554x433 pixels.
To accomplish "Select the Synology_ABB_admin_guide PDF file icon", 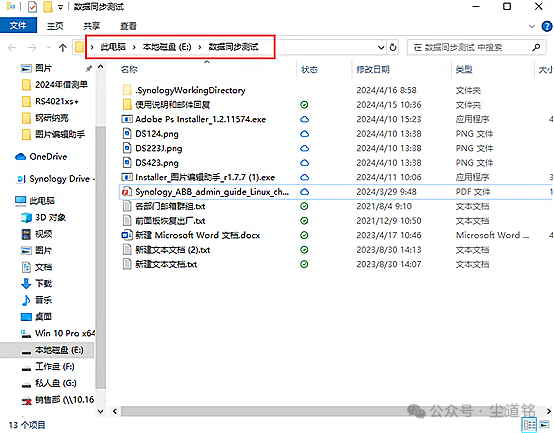I will (126, 192).
